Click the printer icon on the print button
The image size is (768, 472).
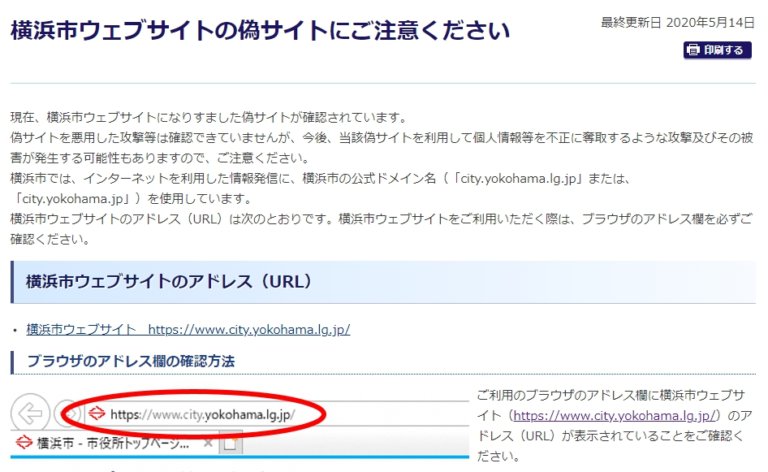[693, 50]
